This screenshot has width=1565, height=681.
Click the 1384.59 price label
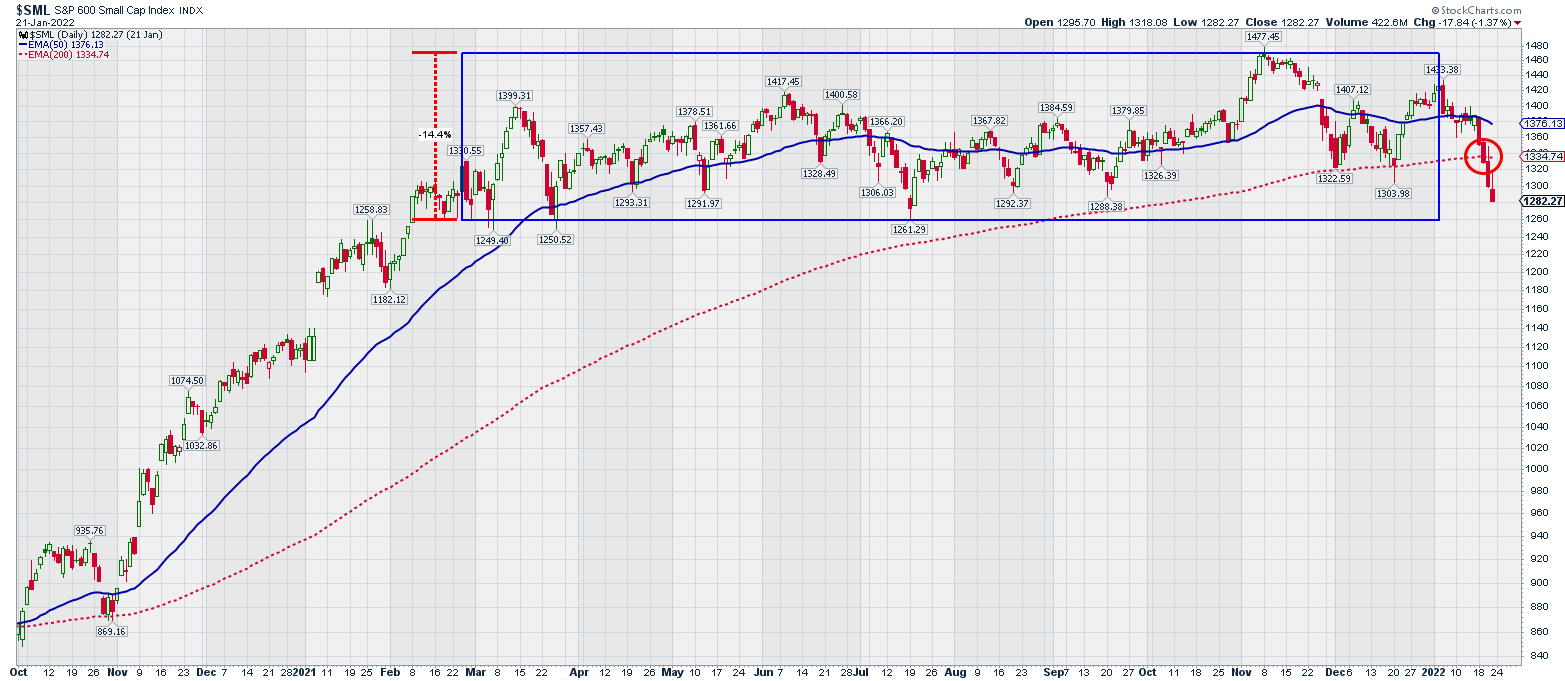(1056, 107)
